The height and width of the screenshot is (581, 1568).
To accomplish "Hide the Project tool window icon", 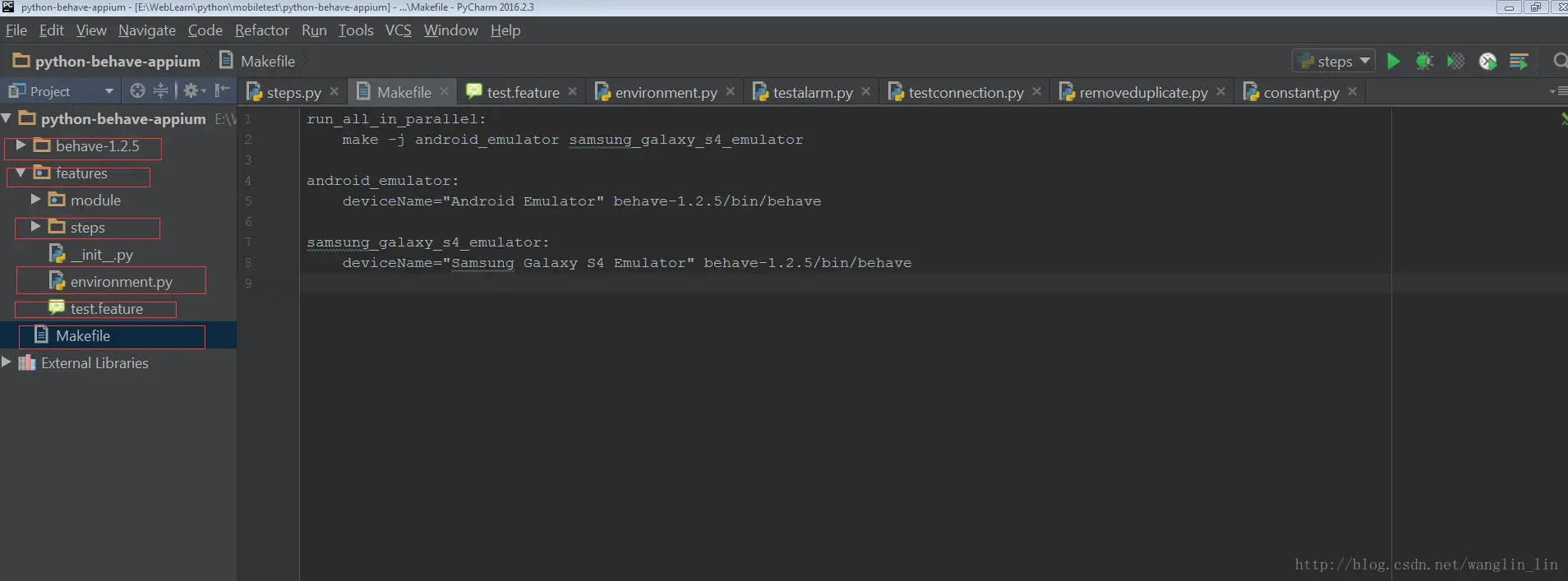I will click(222, 90).
